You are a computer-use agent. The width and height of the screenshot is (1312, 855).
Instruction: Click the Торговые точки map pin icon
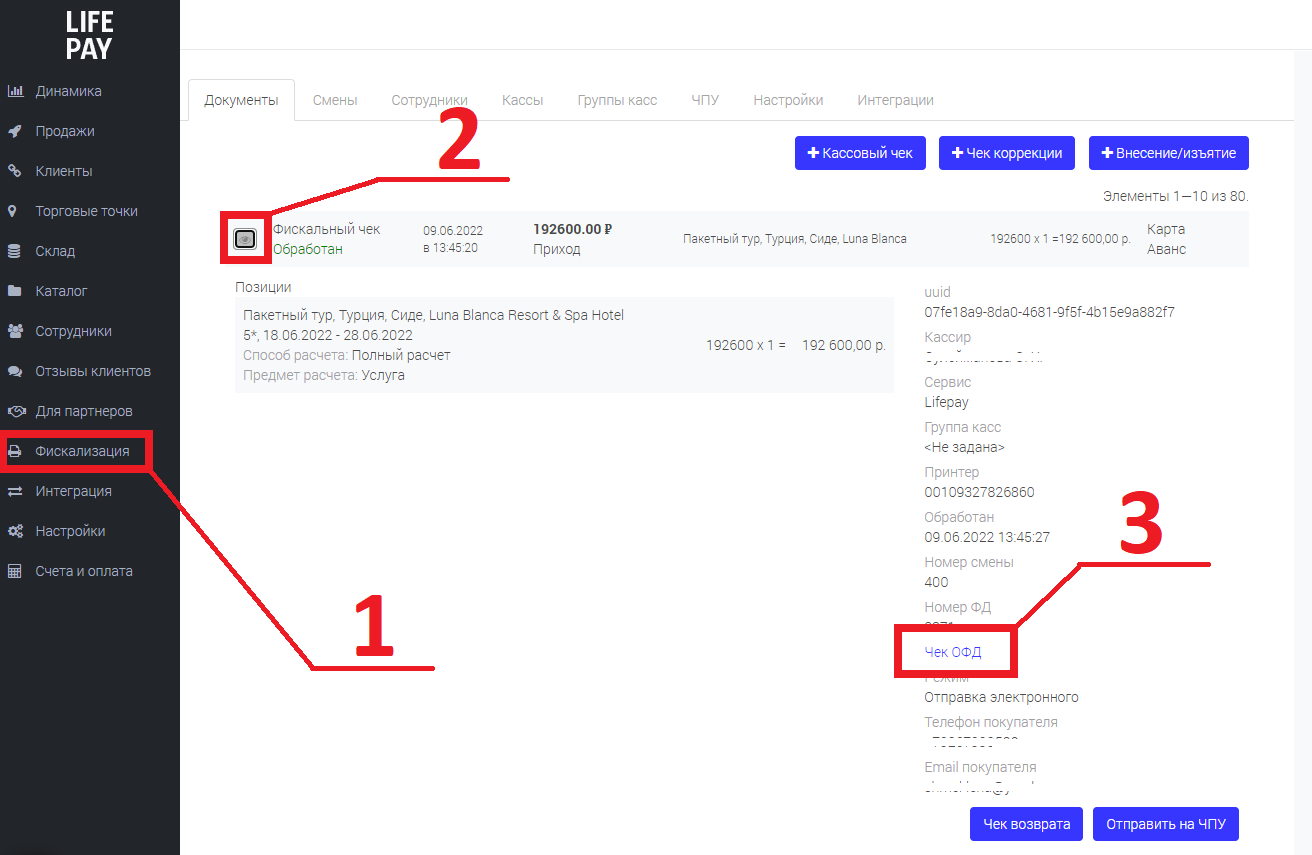pos(13,211)
